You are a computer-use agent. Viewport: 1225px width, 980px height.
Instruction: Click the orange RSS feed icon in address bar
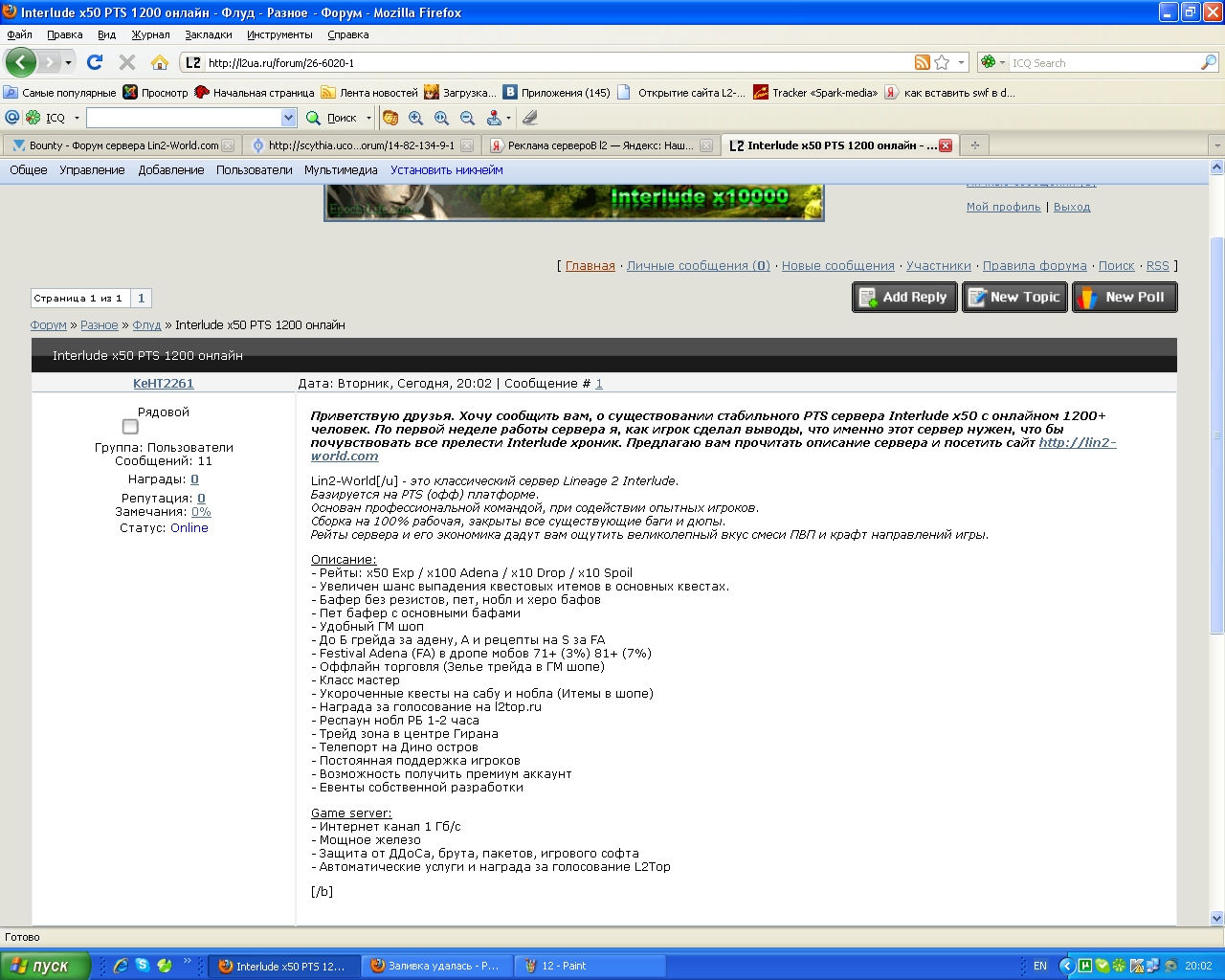923,62
